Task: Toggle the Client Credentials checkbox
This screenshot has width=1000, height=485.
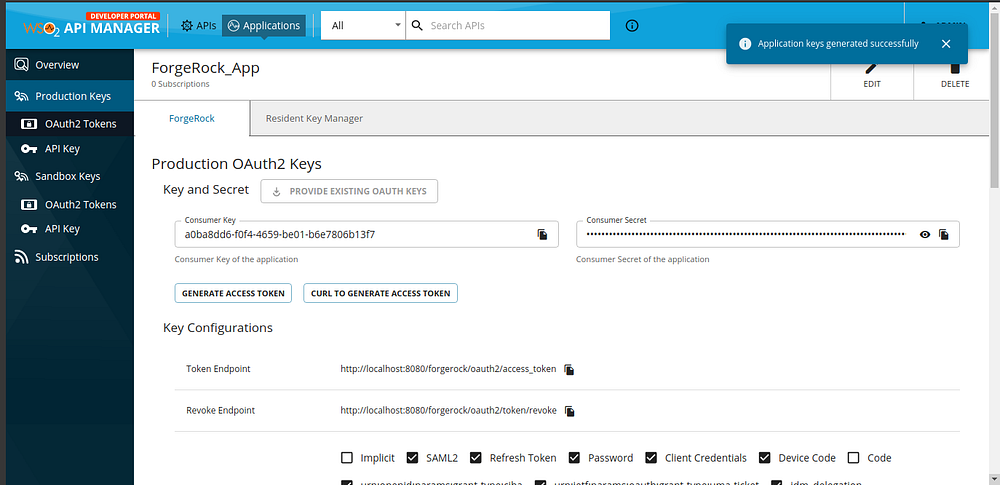Action: (x=651, y=458)
